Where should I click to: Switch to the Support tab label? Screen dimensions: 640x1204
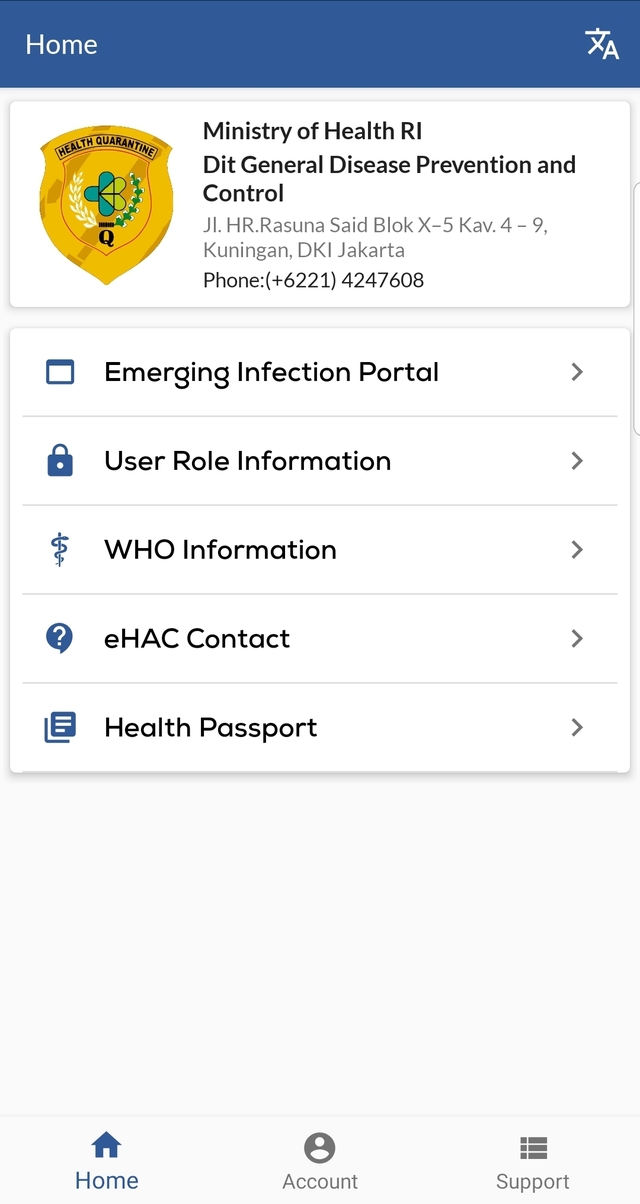click(x=533, y=1182)
